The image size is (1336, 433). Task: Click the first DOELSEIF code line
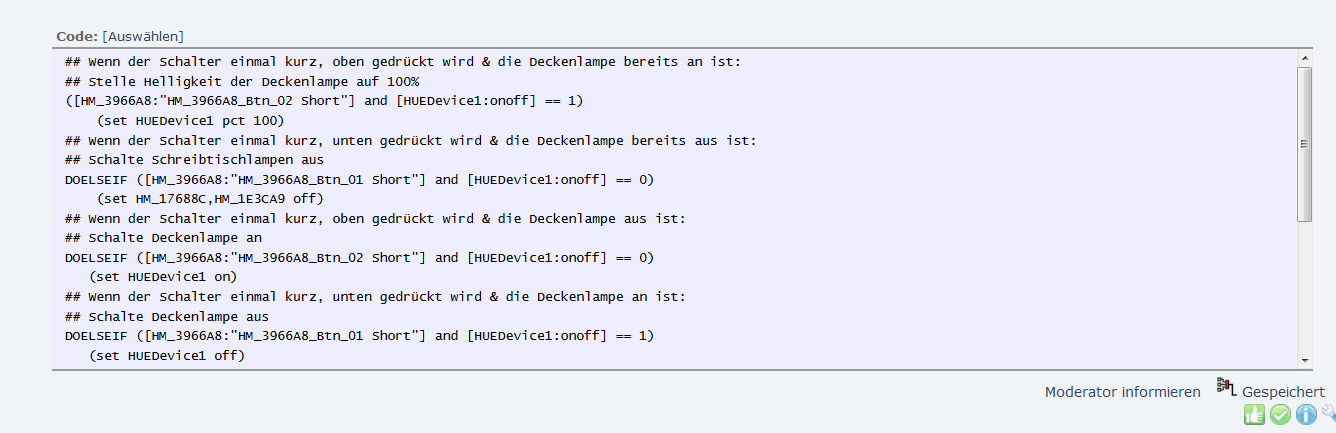(358, 179)
